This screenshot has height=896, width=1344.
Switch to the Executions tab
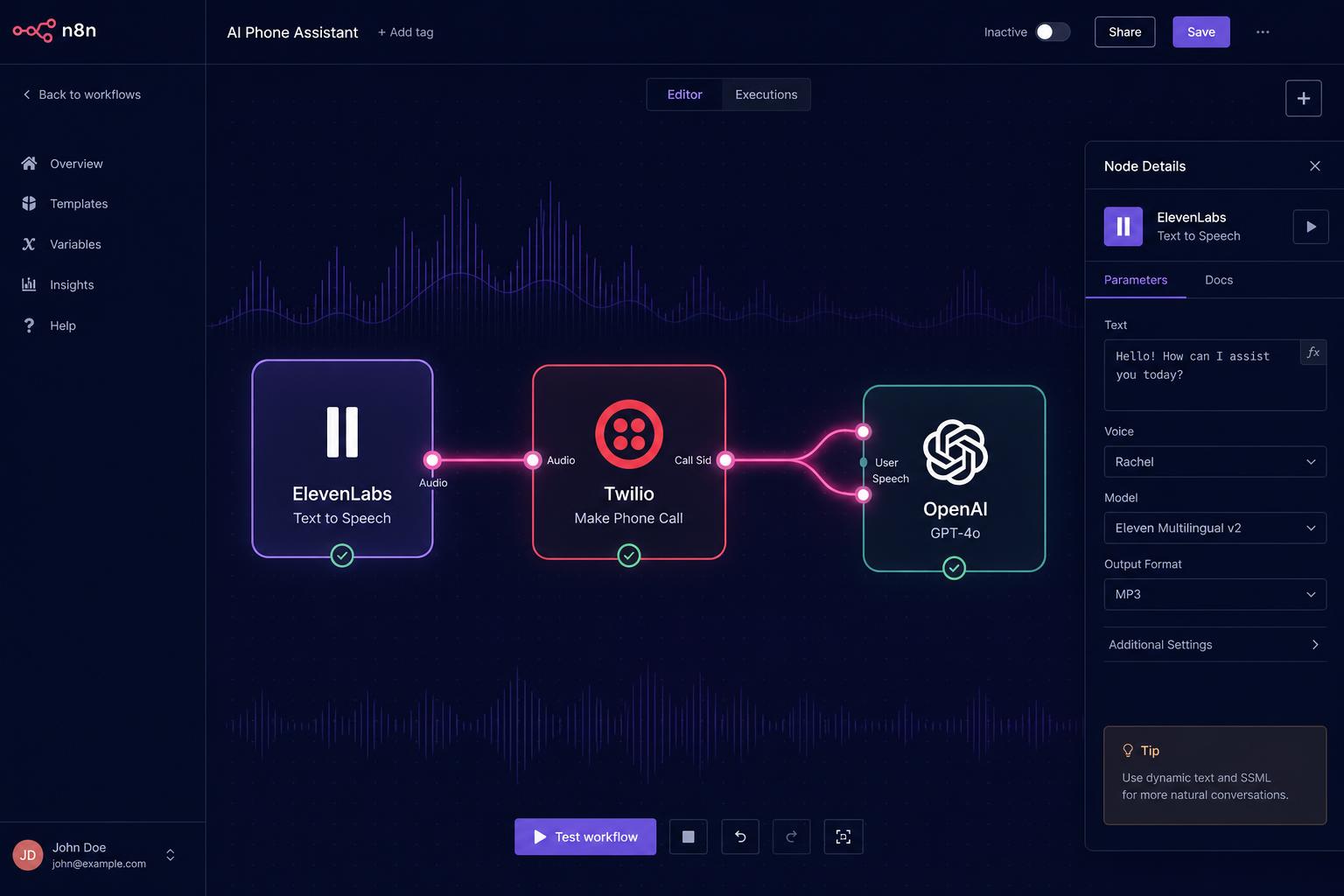tap(766, 94)
